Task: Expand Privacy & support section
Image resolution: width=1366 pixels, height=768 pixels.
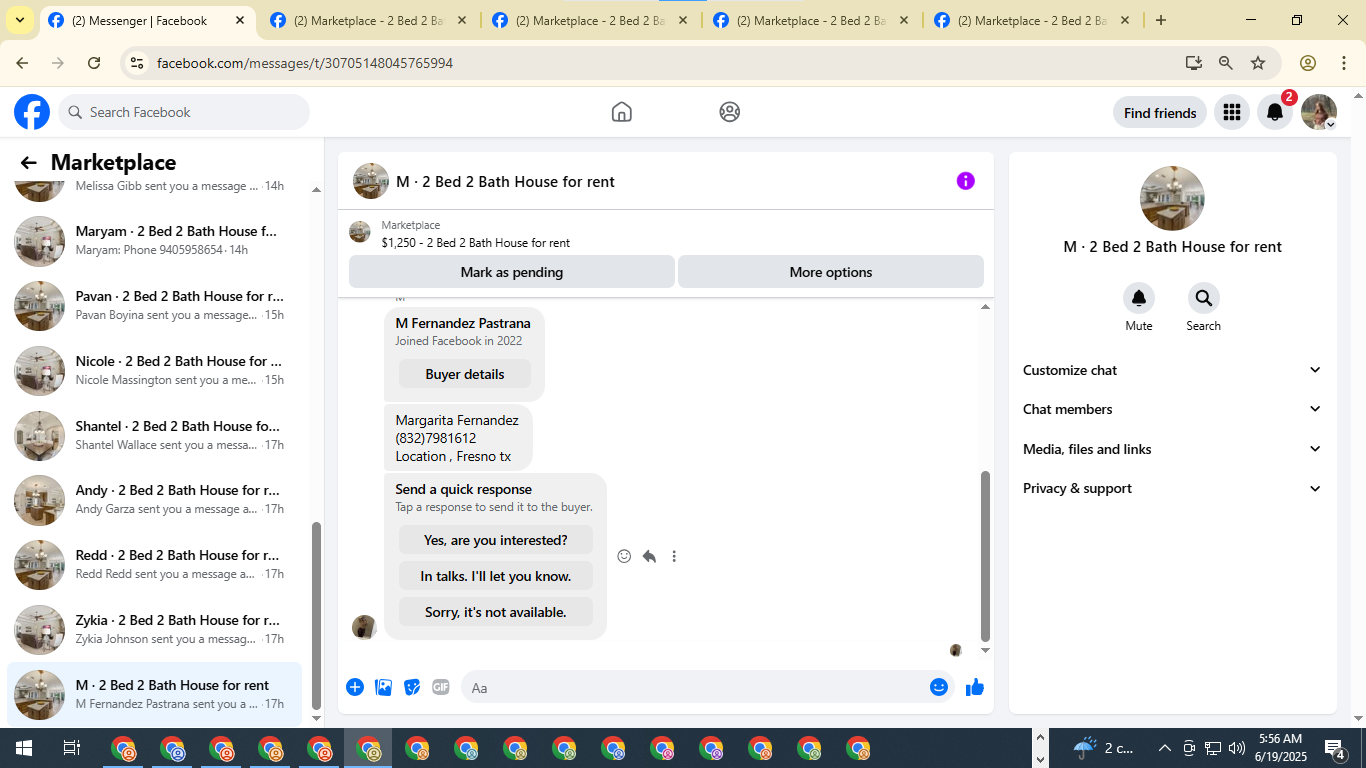Action: tap(1172, 488)
